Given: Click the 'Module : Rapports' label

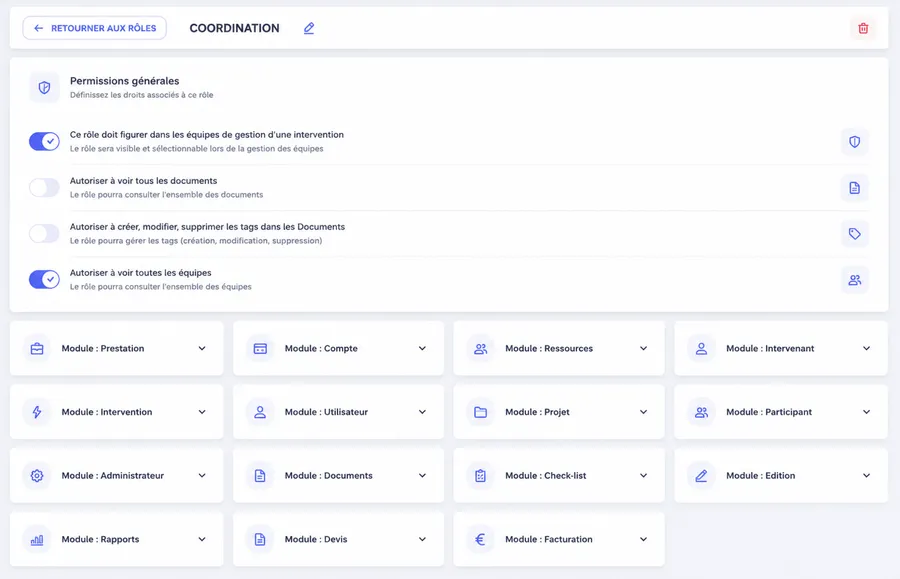Looking at the screenshot, I should (100, 539).
